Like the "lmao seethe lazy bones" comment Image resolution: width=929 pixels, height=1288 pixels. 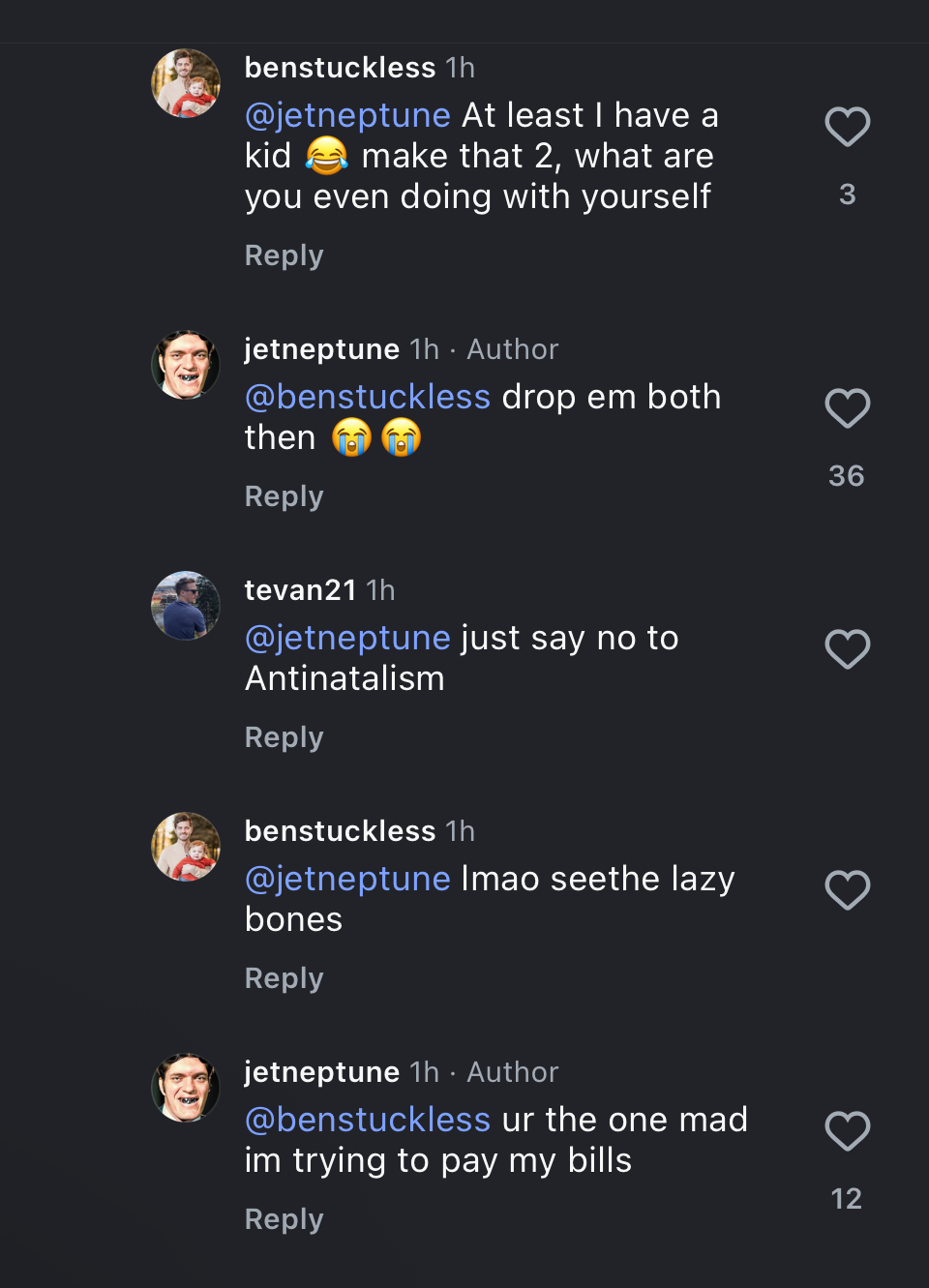pyautogui.click(x=847, y=890)
